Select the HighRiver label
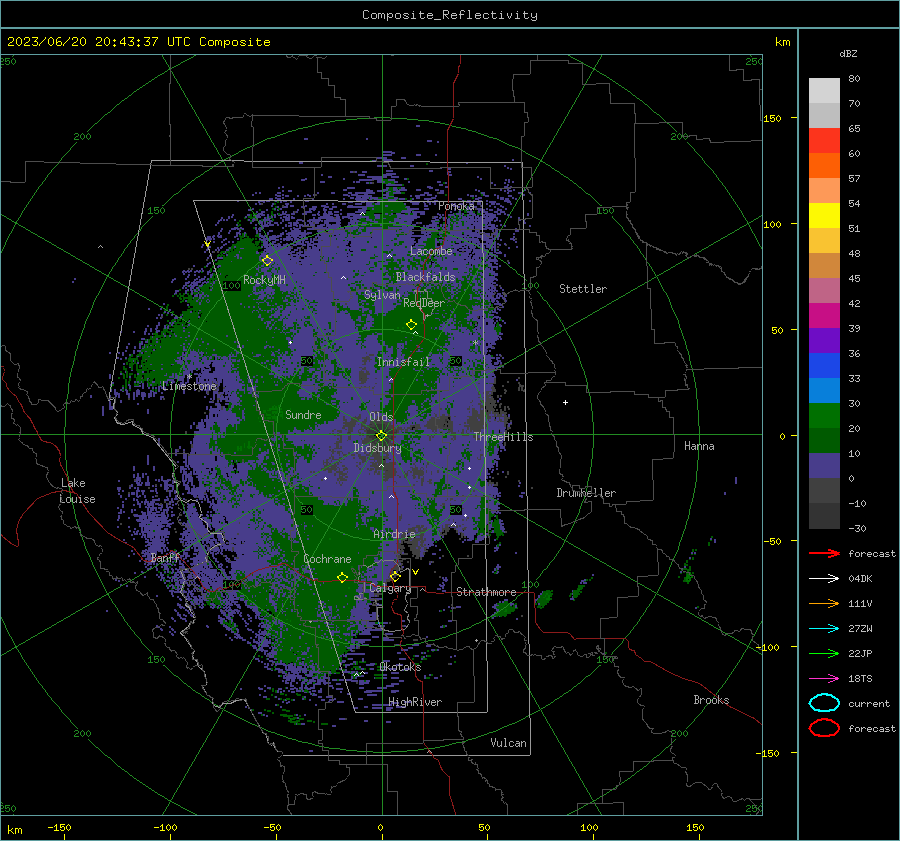 pos(415,702)
